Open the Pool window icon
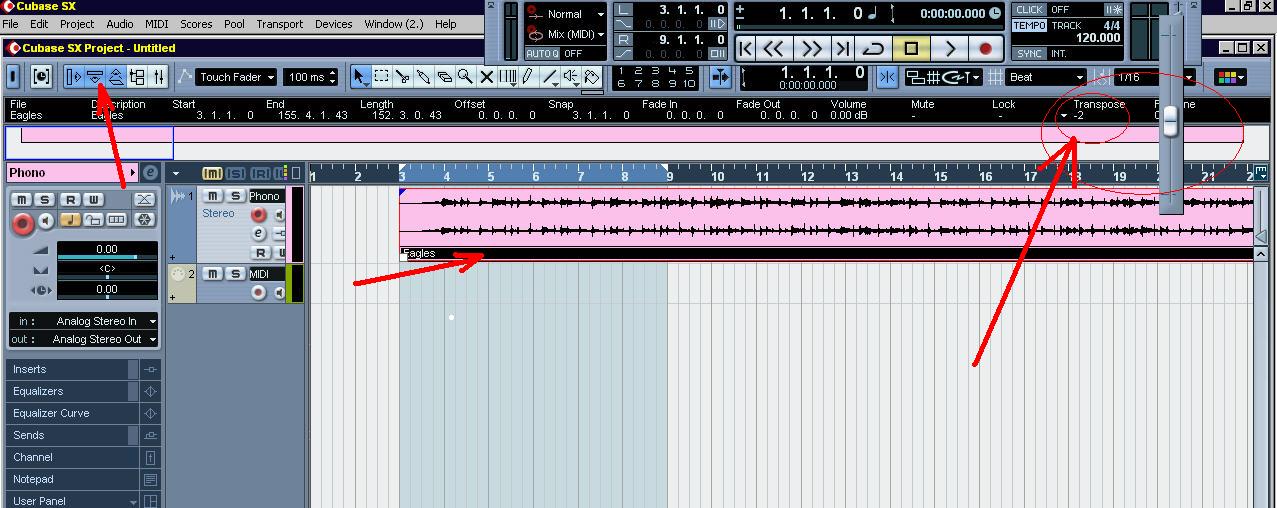The width and height of the screenshot is (1277, 508). (137, 77)
